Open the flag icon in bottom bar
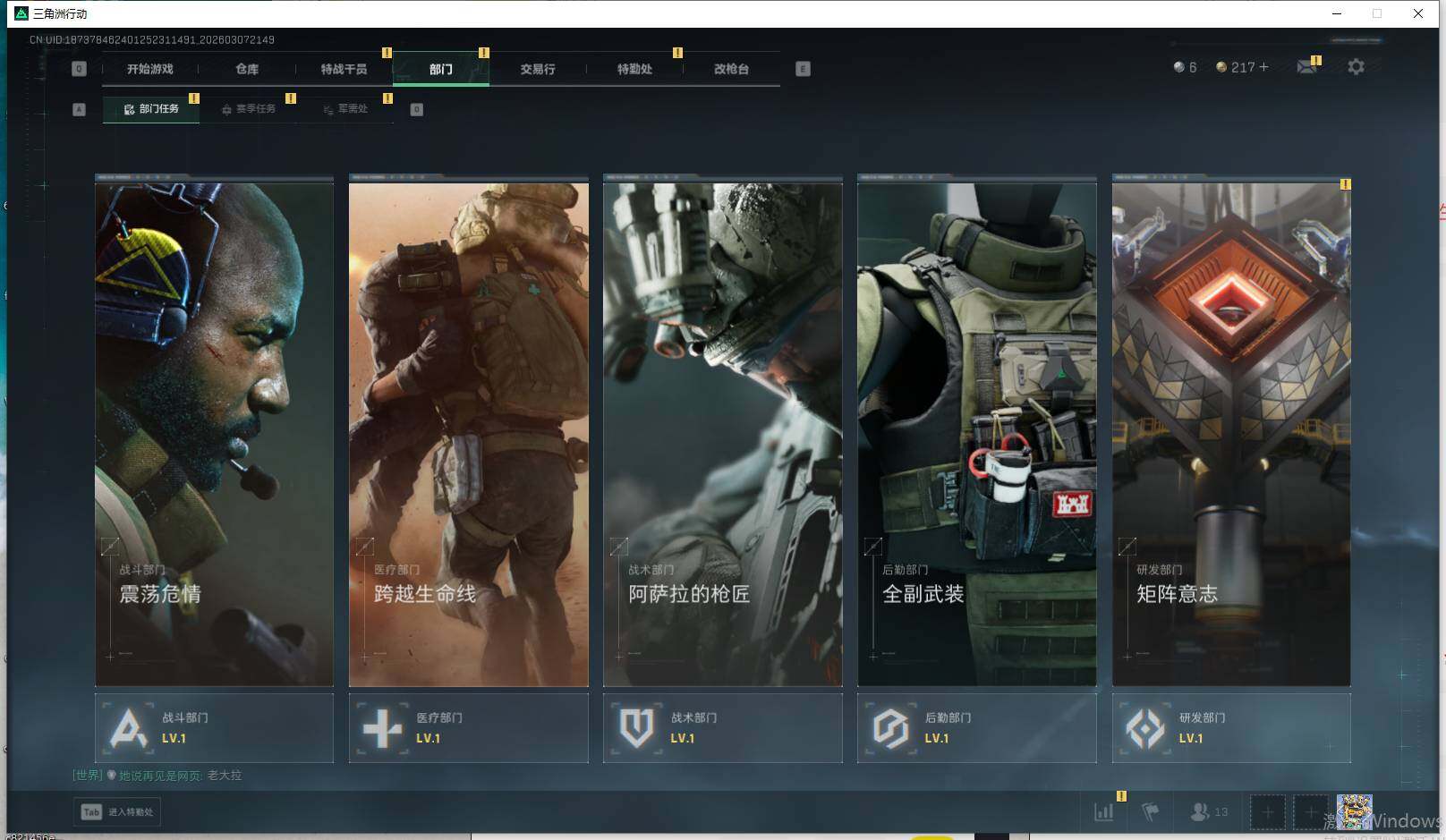Image resolution: width=1446 pixels, height=840 pixels. click(1151, 812)
